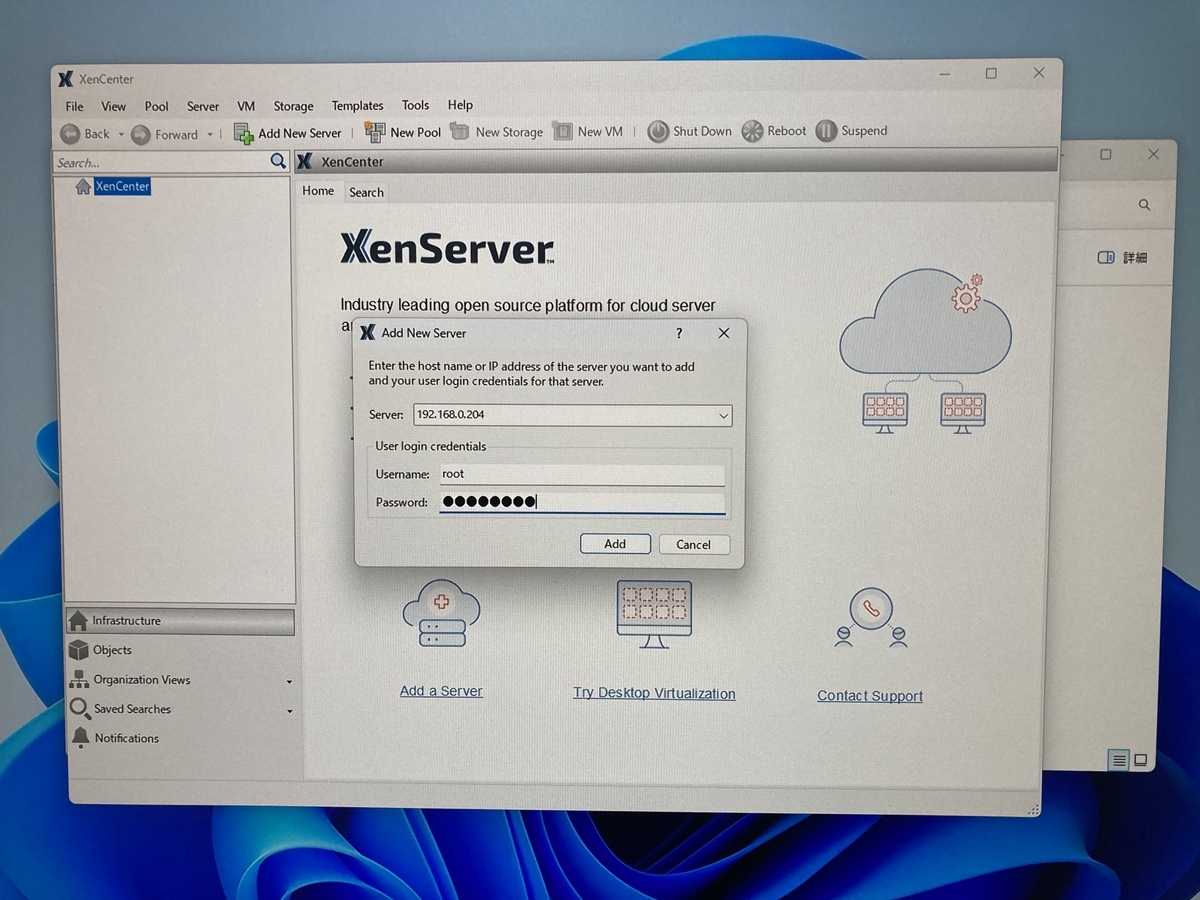This screenshot has height=900, width=1200.
Task: Close the Add New Server dialog
Action: click(x=724, y=333)
